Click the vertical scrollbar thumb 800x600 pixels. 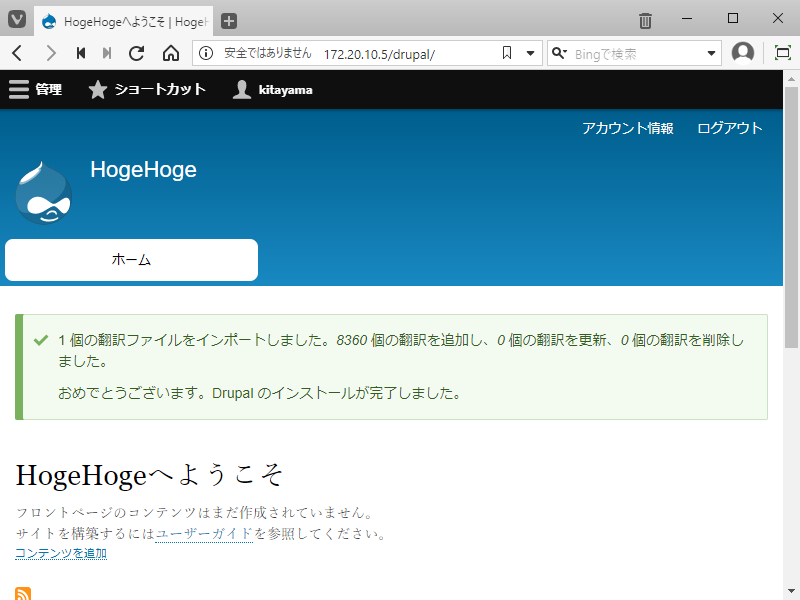791,217
